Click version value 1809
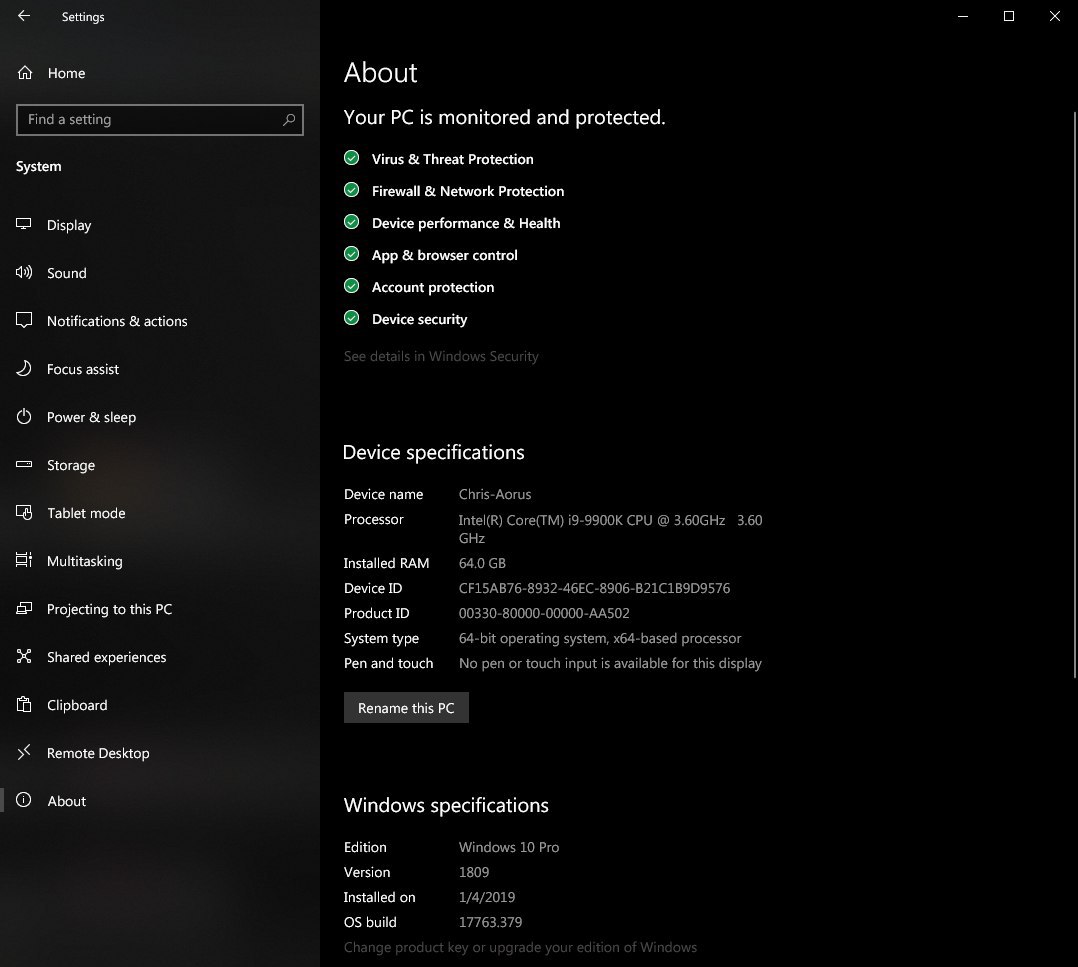Screen dimensions: 1078x967 tap(474, 872)
